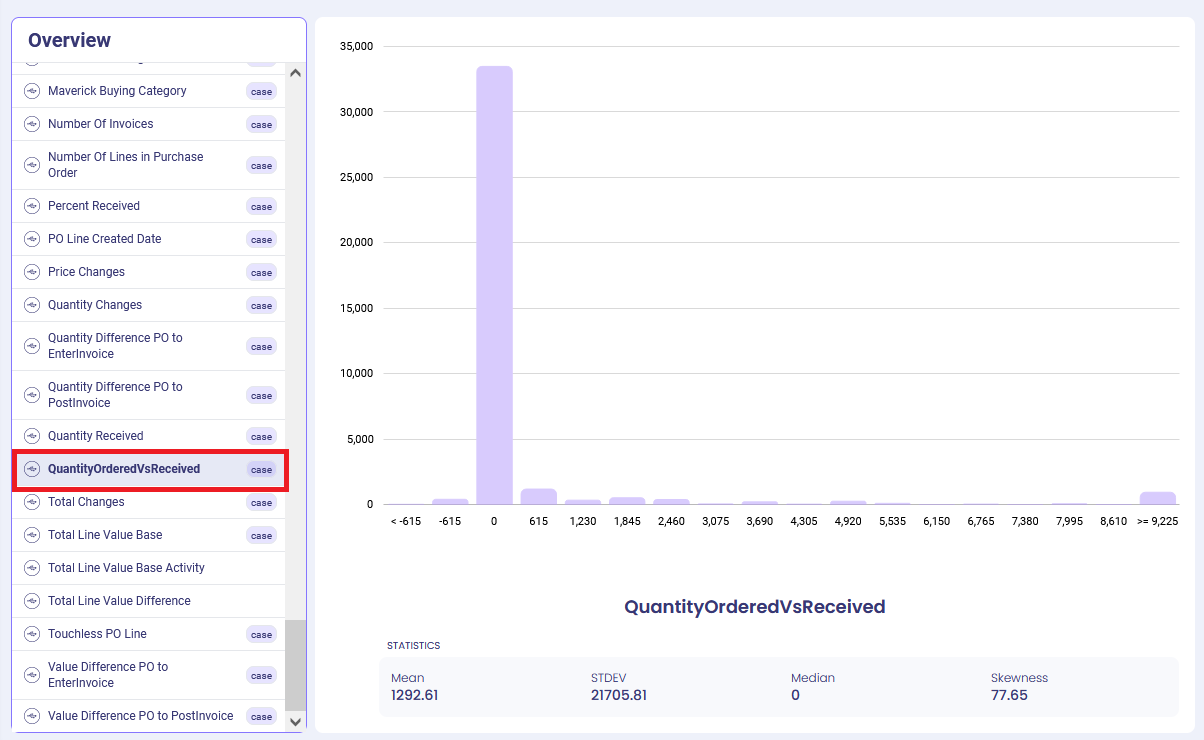Click the icon next to Total Line Value Difference
The image size is (1204, 740).
tap(32, 601)
